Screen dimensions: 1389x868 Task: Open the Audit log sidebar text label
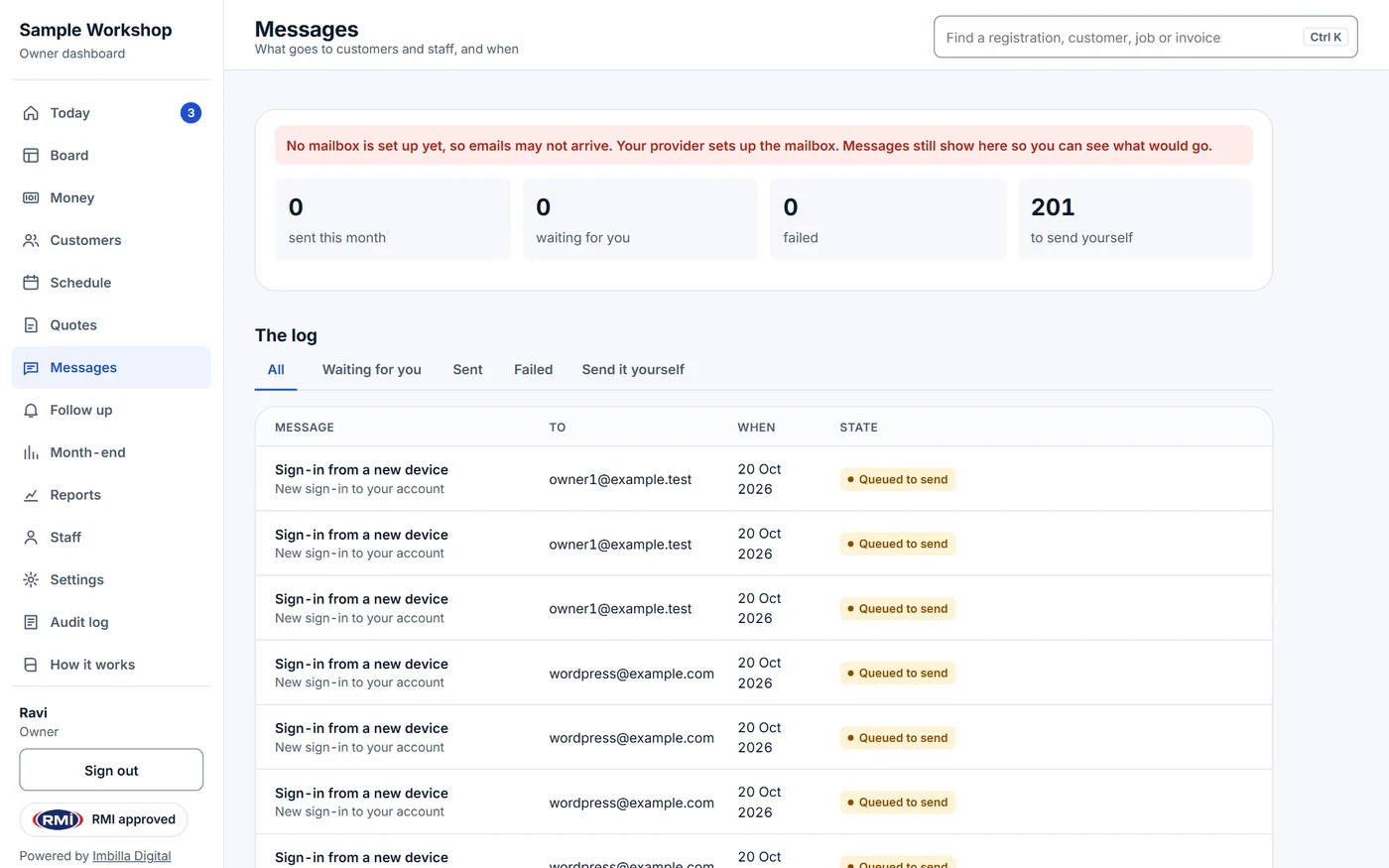pyautogui.click(x=79, y=622)
